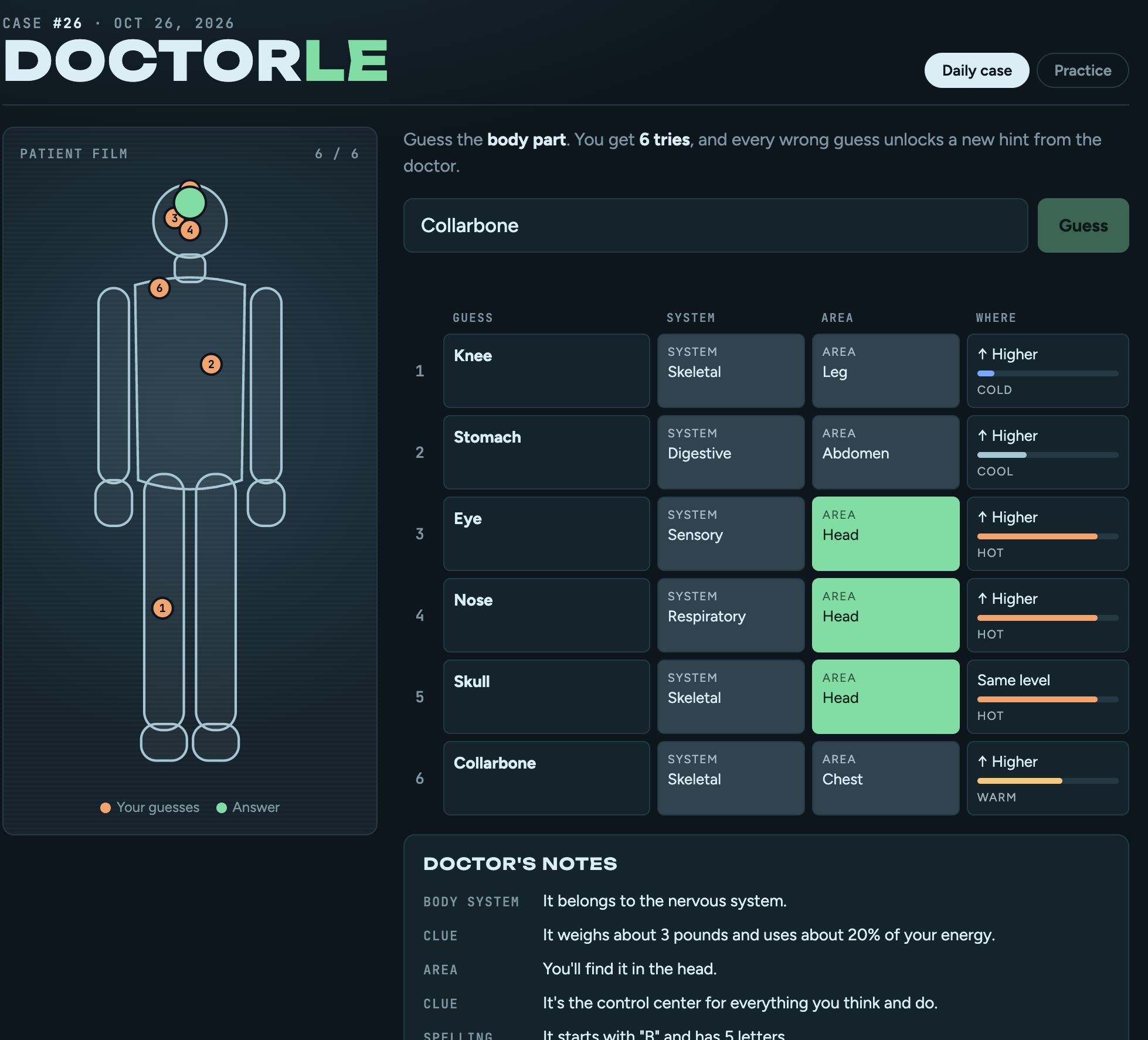Click the HOT proximity bar for Eye
This screenshot has width=1148, height=1040.
tap(1047, 536)
